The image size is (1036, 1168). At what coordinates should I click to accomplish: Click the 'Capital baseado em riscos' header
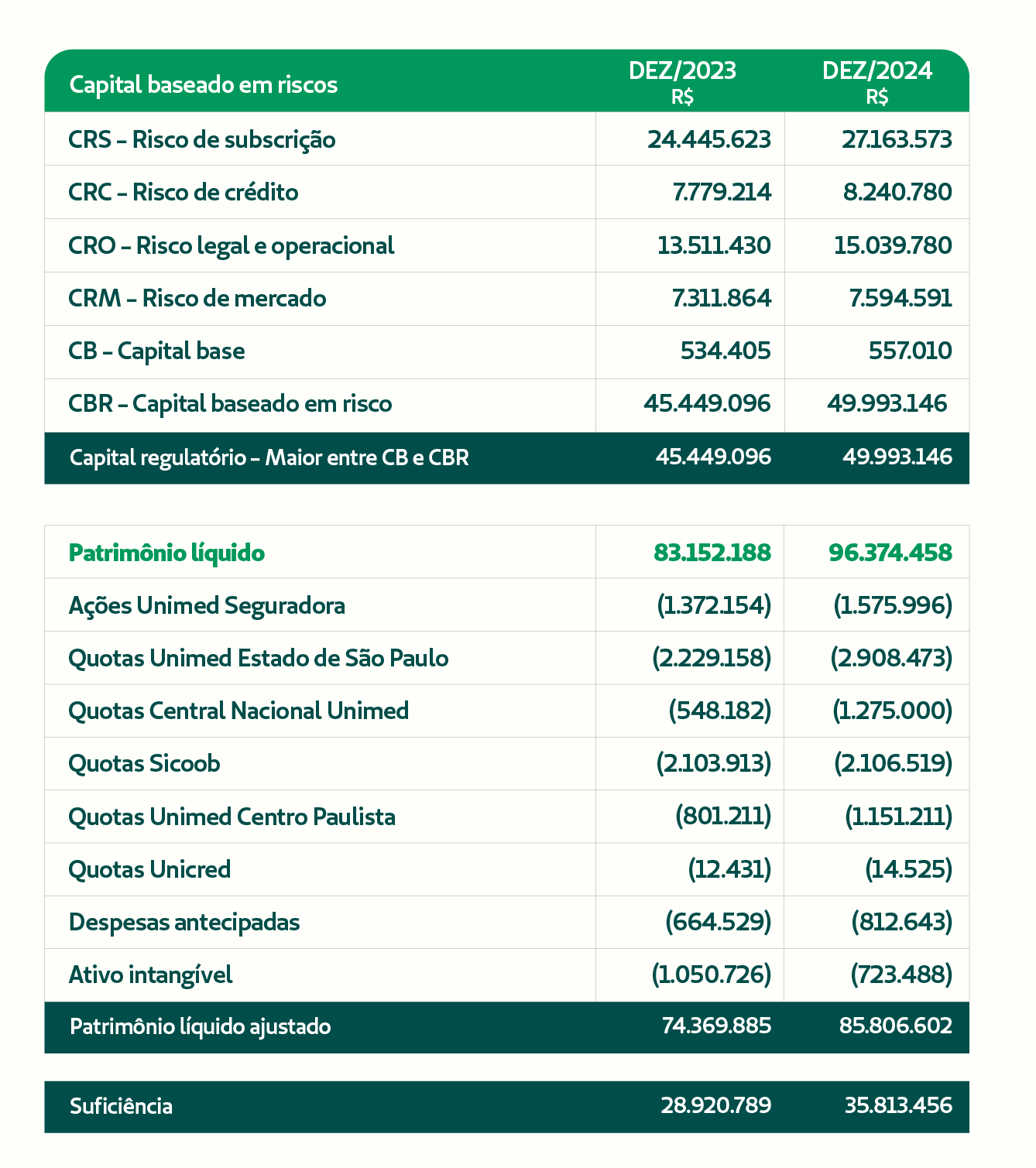coord(204,84)
